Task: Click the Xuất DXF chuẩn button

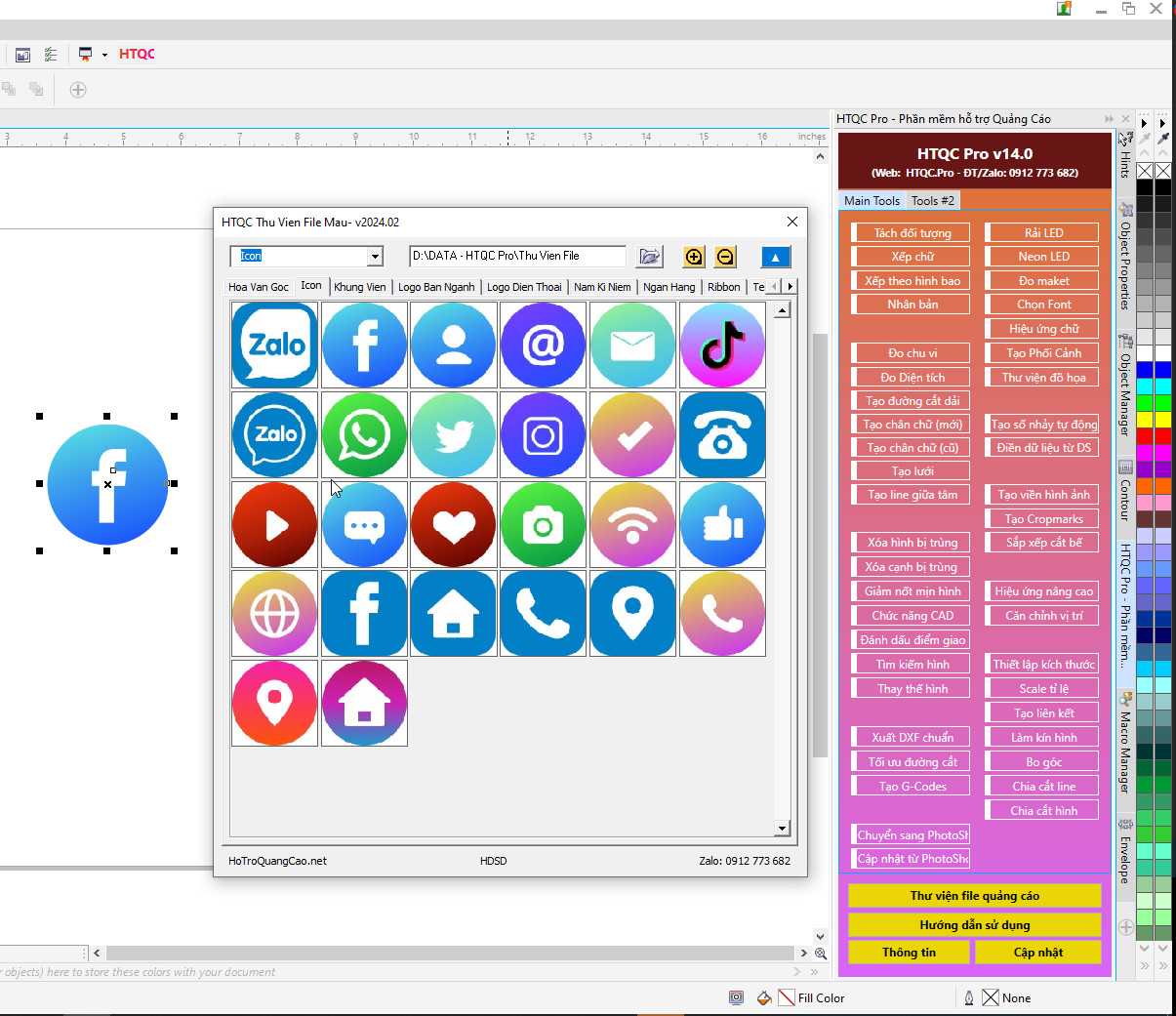Action: click(x=912, y=738)
